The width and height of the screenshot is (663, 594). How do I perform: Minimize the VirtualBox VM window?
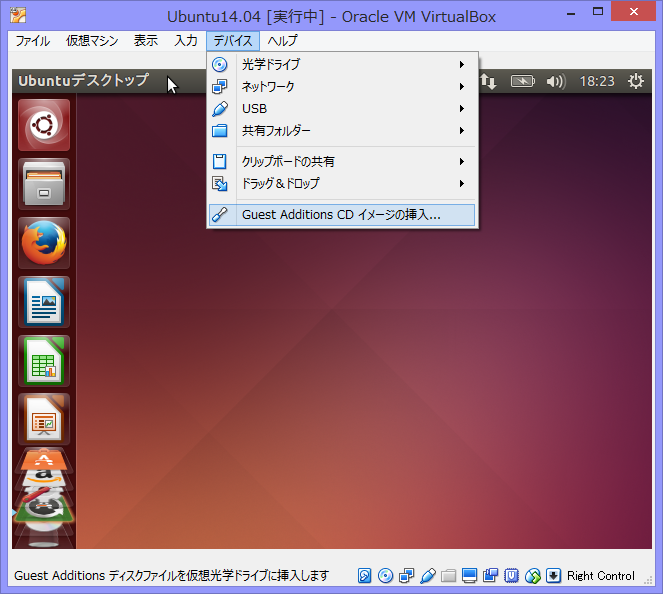(571, 12)
